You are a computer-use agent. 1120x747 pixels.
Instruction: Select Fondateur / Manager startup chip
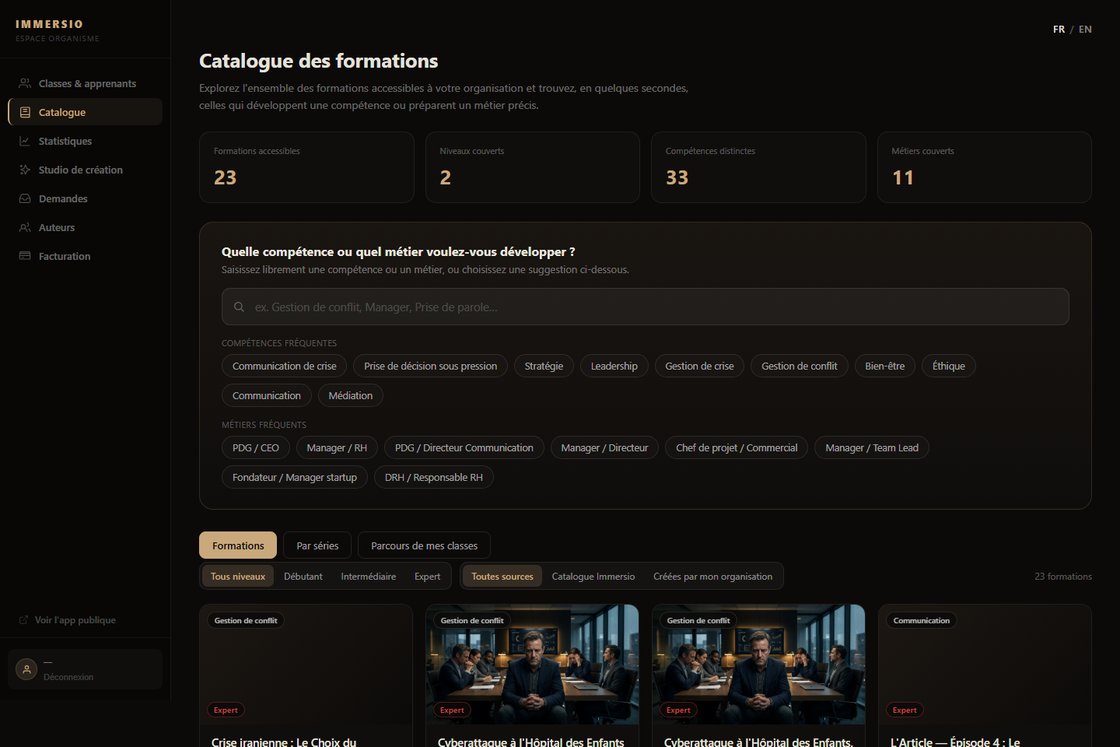click(294, 477)
